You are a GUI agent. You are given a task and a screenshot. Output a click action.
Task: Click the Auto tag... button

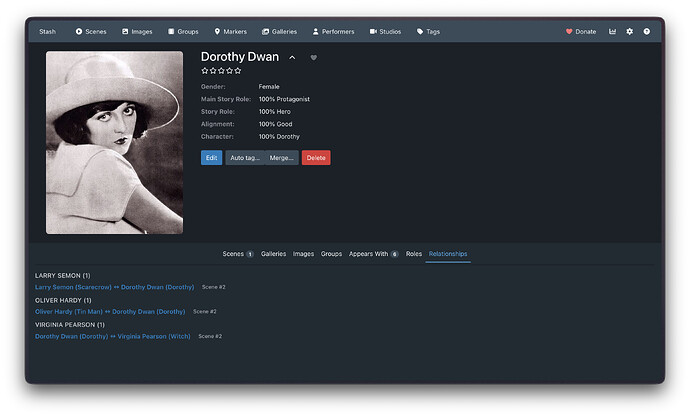pyautogui.click(x=245, y=158)
